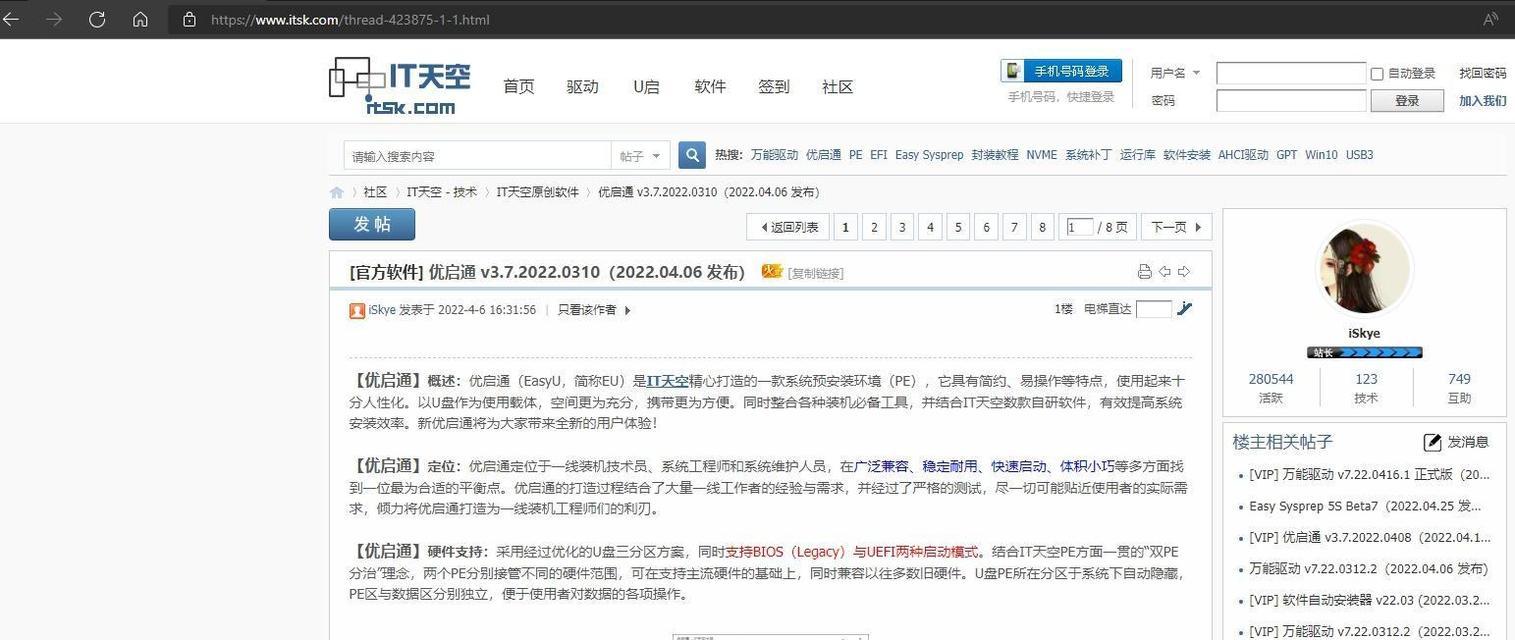Click IT天空 - 技术 in the breadcrumb
The width and height of the screenshot is (1515, 640).
tap(441, 192)
